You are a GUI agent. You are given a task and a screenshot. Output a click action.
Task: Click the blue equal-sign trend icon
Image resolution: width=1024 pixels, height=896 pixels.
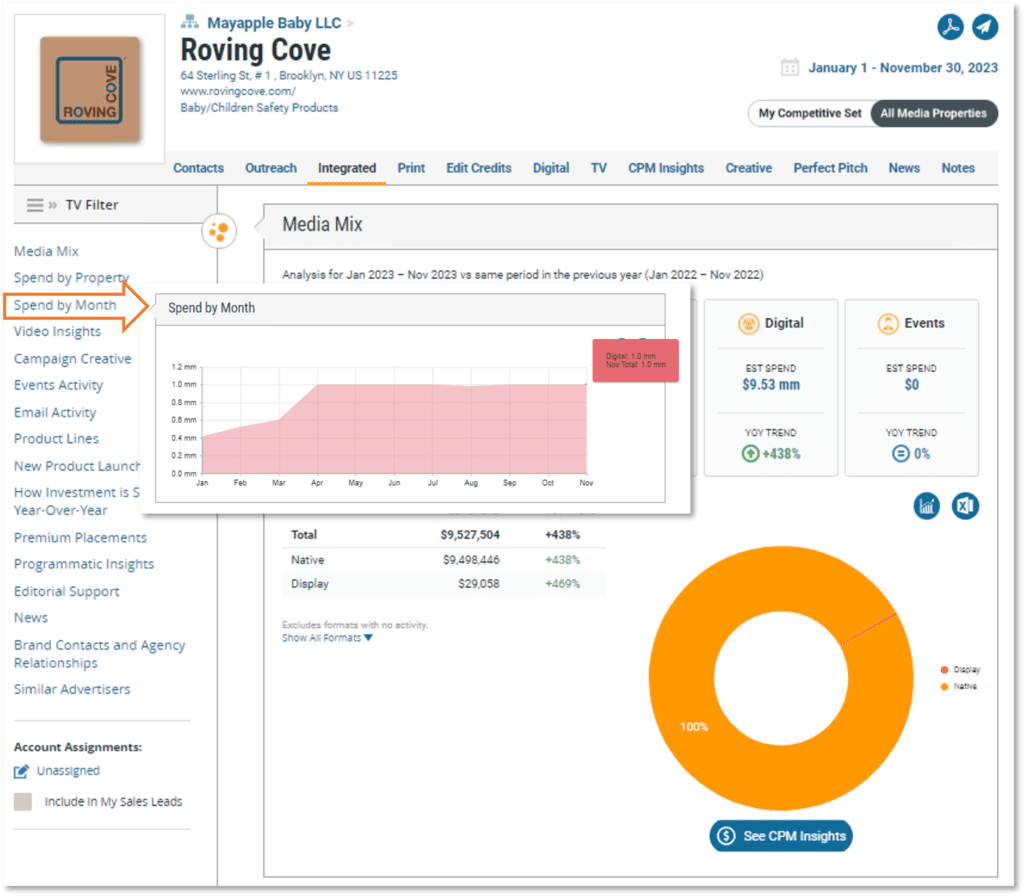(x=901, y=453)
